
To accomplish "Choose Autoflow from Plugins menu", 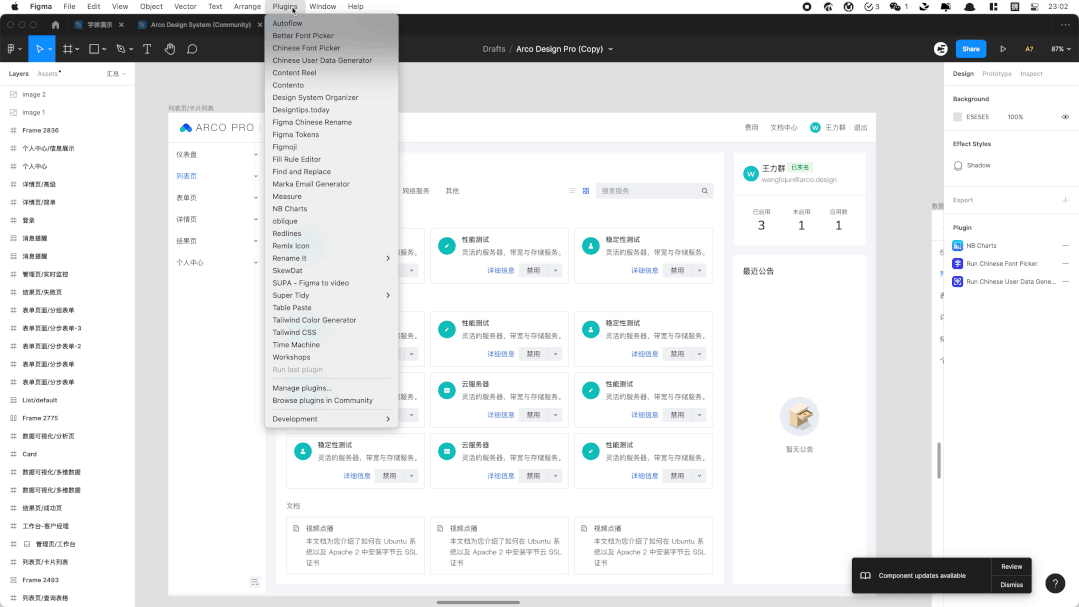I will point(287,23).
